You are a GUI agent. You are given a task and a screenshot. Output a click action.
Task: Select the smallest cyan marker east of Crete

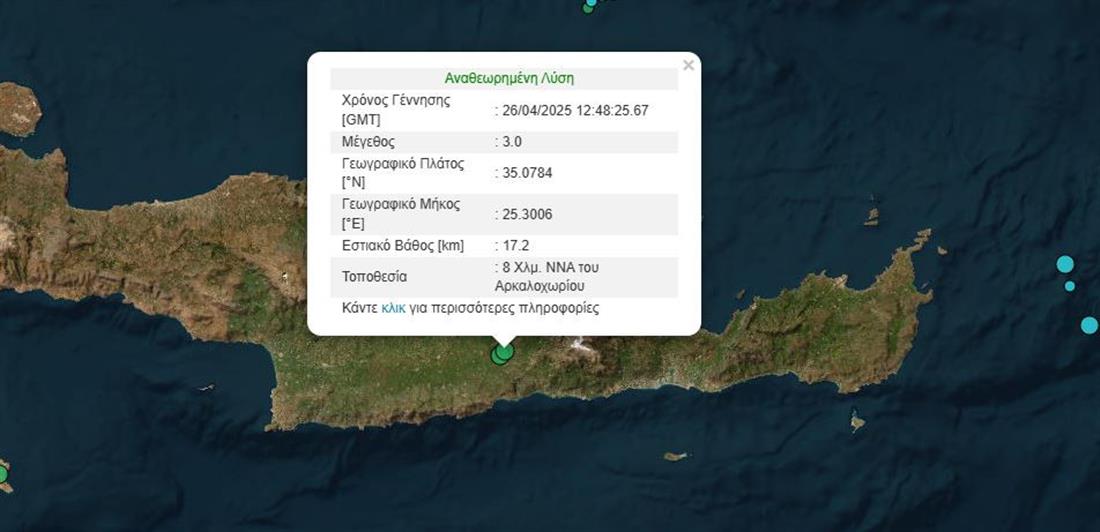pos(1070,286)
